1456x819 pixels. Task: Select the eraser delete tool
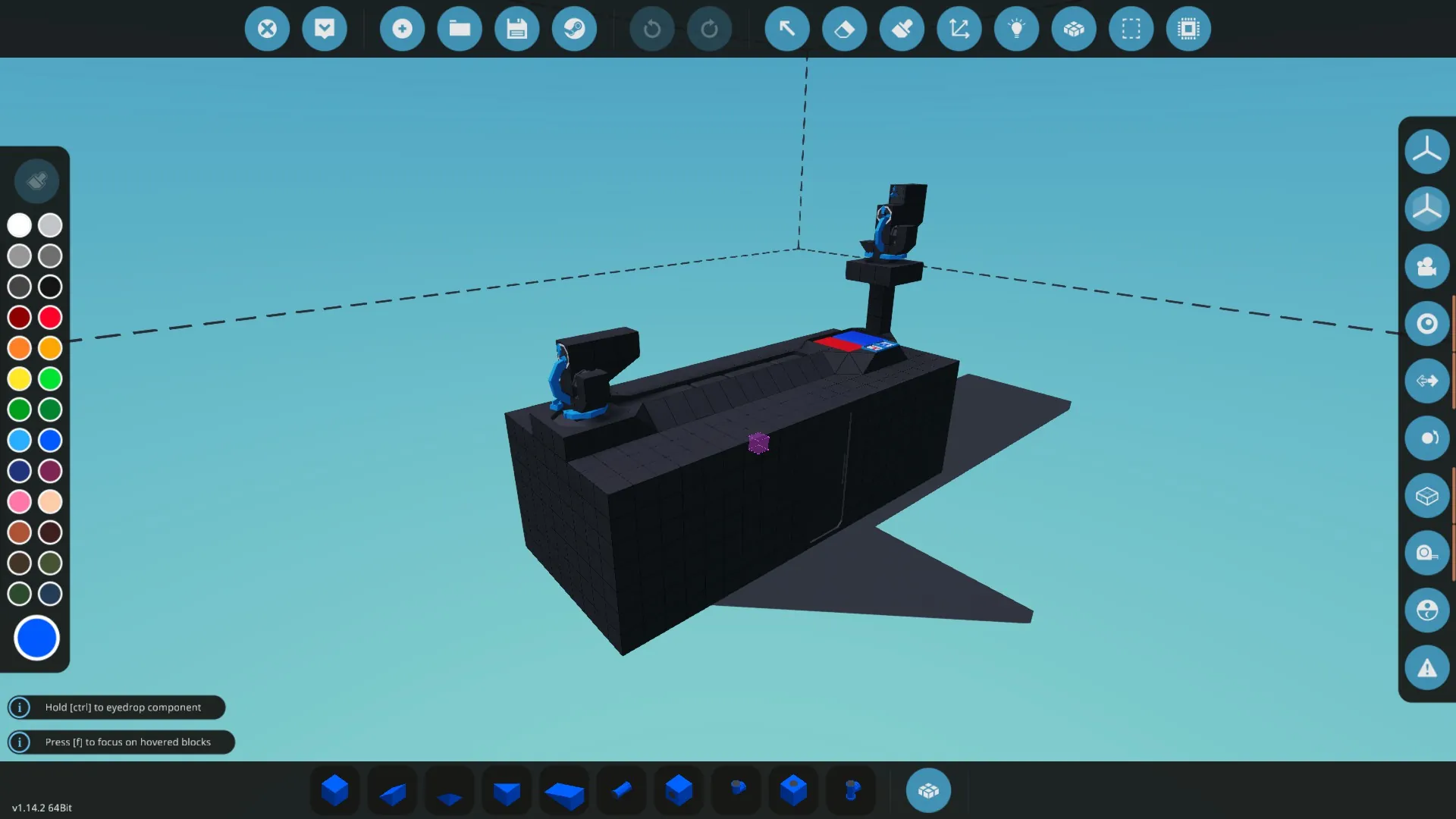tap(844, 29)
